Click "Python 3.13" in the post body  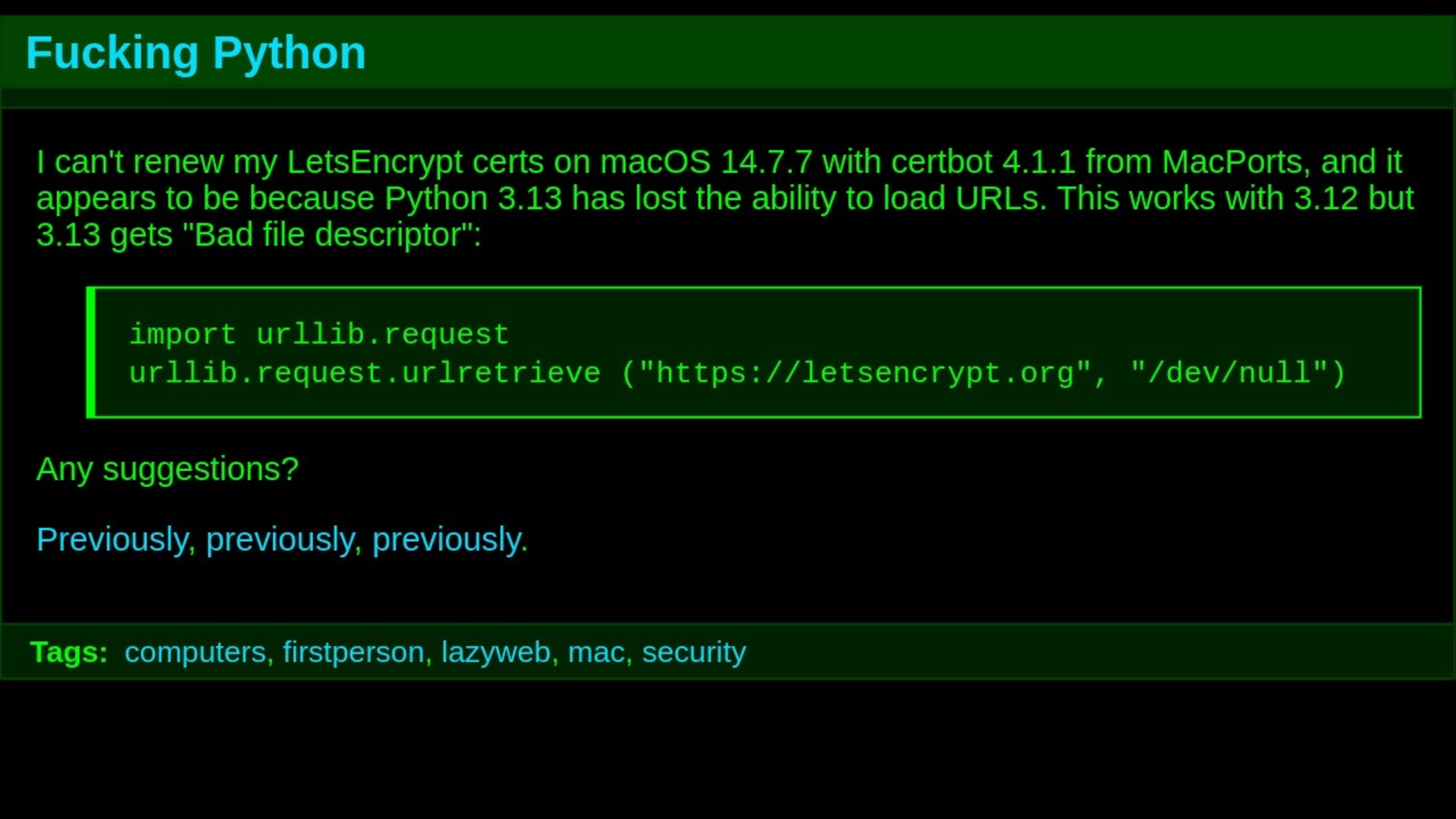[473, 199]
